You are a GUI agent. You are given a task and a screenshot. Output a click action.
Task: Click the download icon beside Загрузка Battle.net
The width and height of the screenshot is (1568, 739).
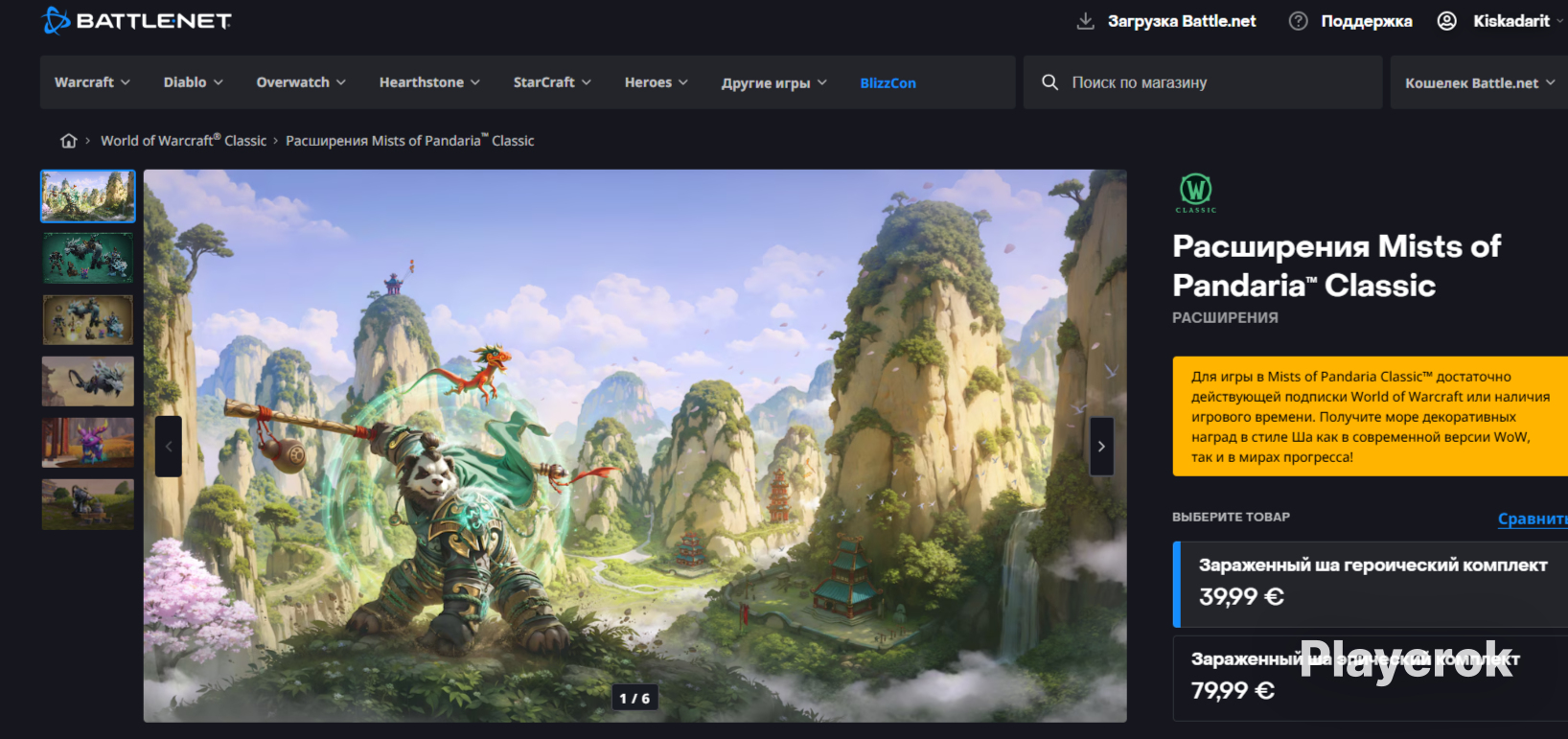(x=1085, y=21)
